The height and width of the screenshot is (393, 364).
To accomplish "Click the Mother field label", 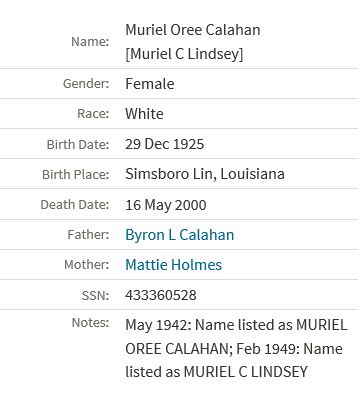I will coord(86,265).
